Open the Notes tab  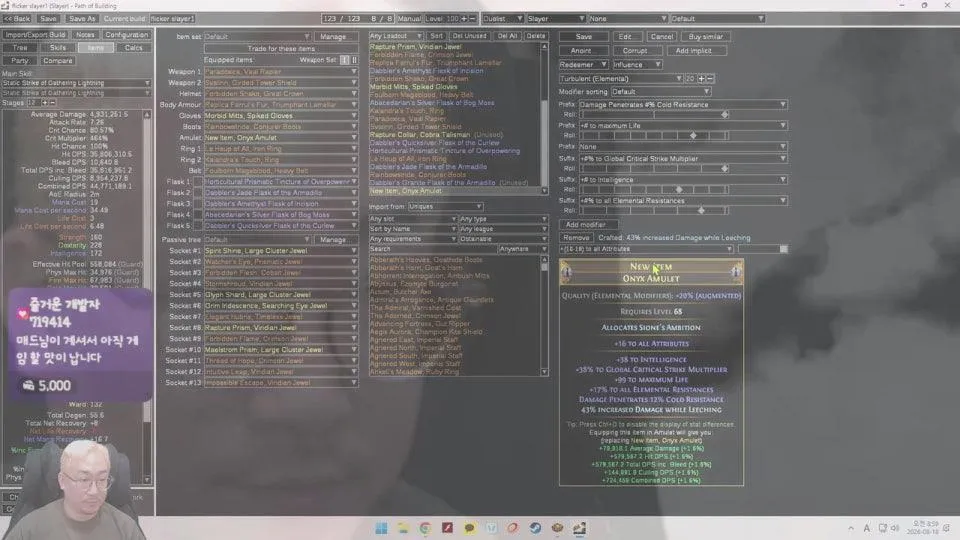click(x=85, y=35)
